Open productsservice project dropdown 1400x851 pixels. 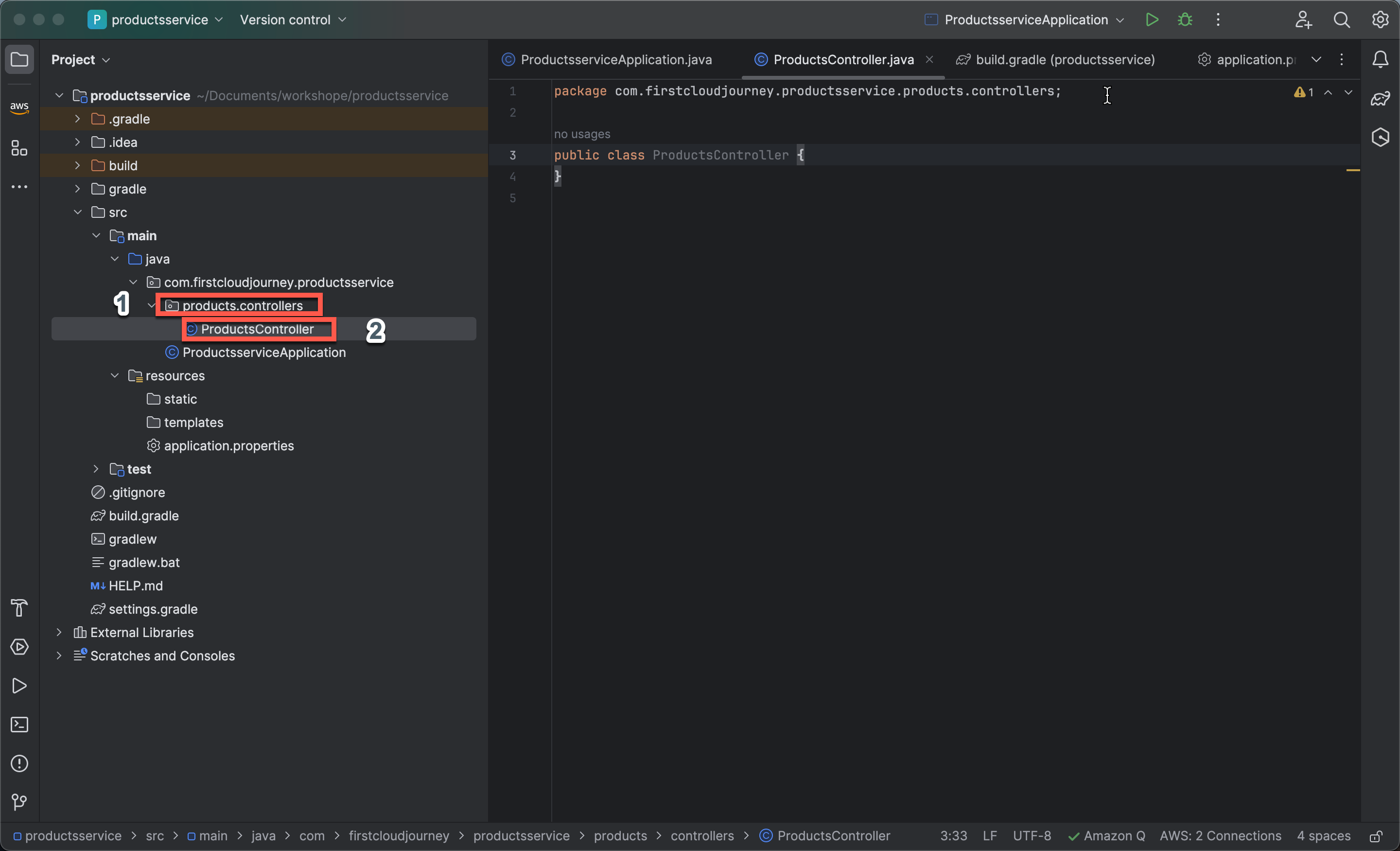[x=156, y=19]
